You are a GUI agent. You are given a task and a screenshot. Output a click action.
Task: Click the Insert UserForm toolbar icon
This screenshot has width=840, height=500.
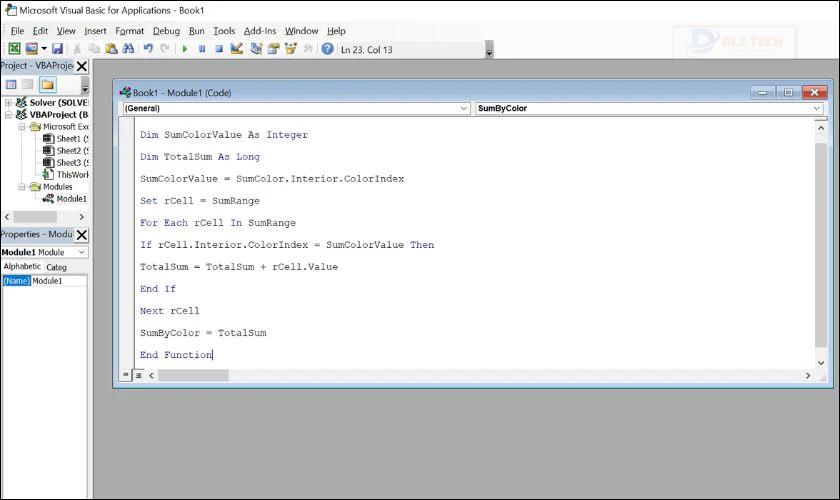[32, 49]
